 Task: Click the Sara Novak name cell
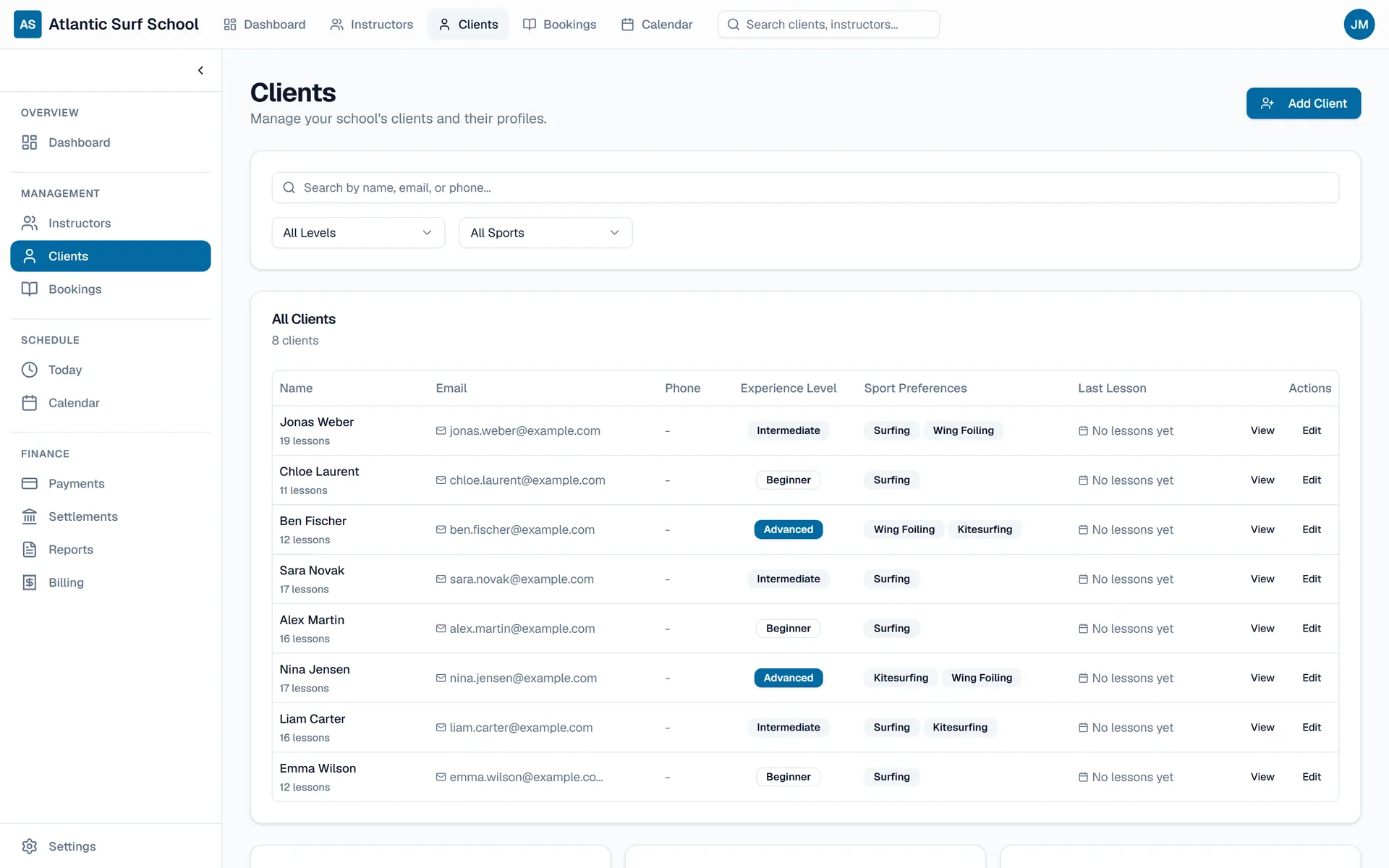(312, 571)
